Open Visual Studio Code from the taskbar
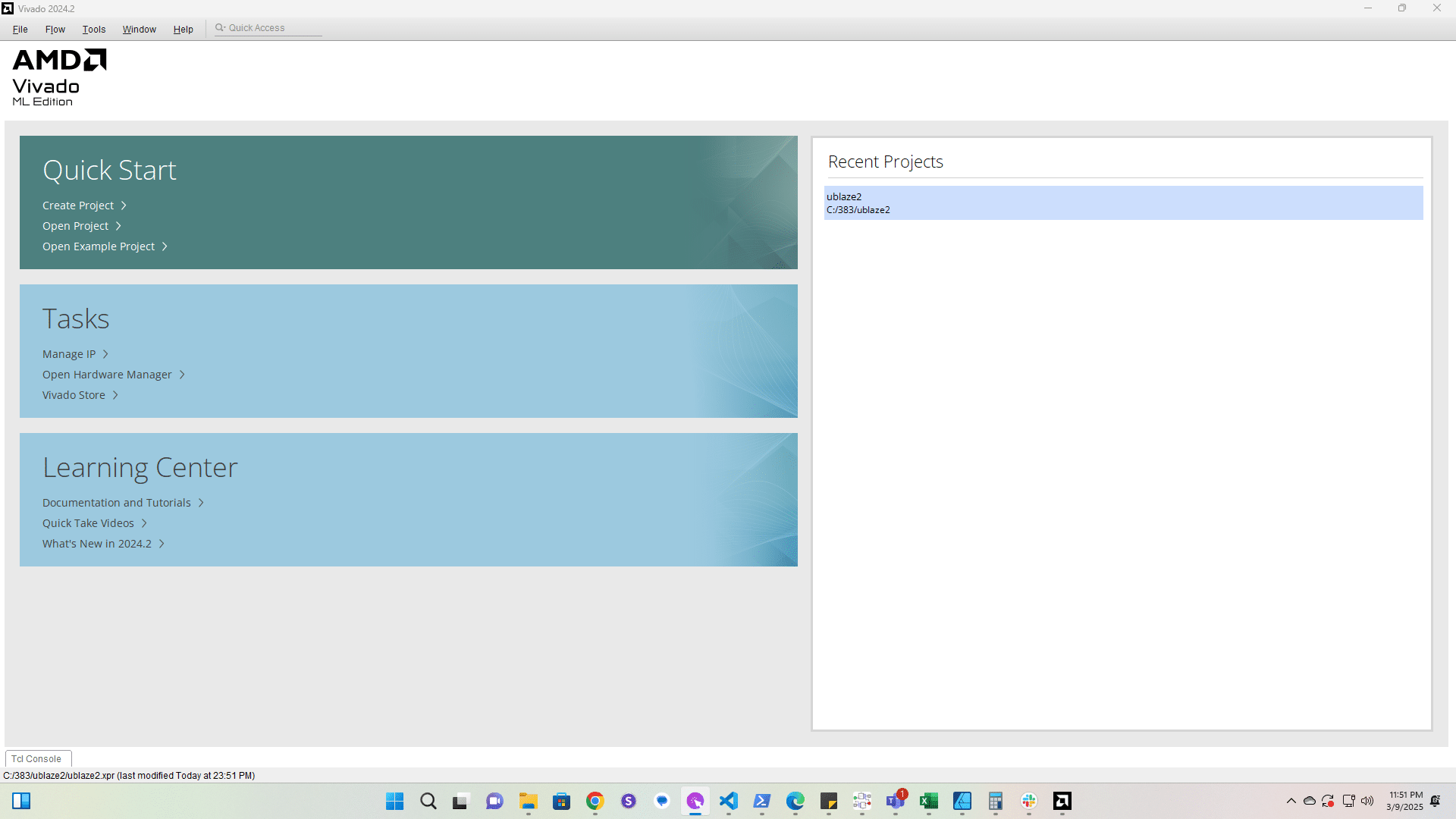Screen dimensions: 1456x819 729,801
